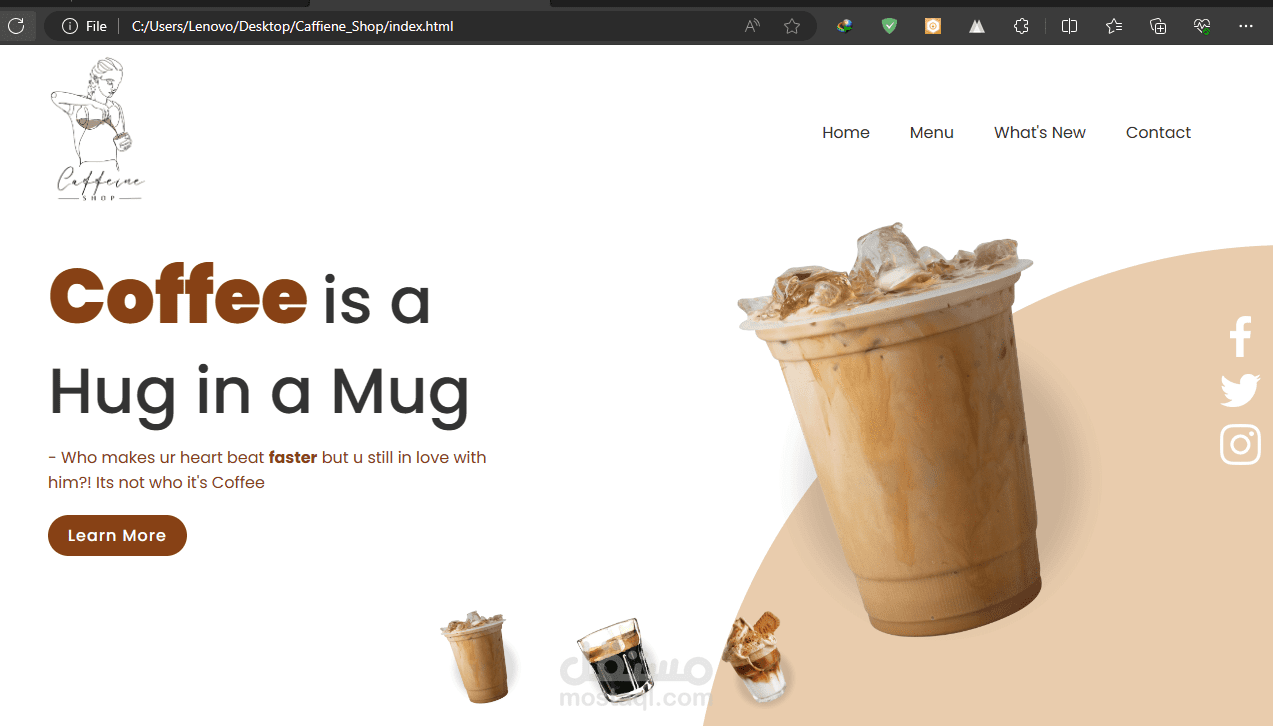Open the What's New nav link
Viewport: 1273px width, 726px height.
tap(1040, 132)
